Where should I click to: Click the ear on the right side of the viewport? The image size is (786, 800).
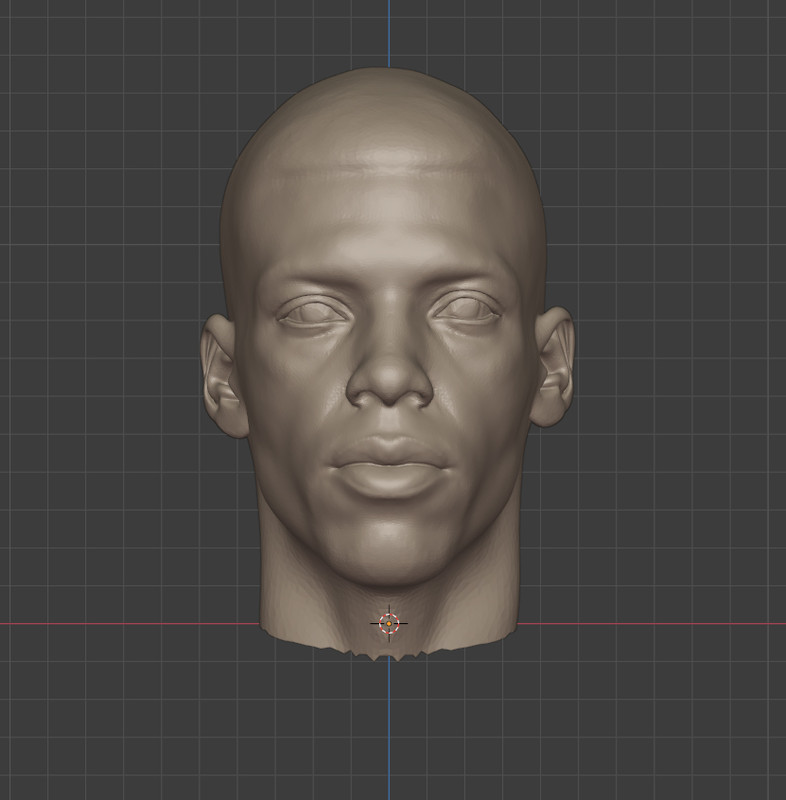(x=553, y=366)
